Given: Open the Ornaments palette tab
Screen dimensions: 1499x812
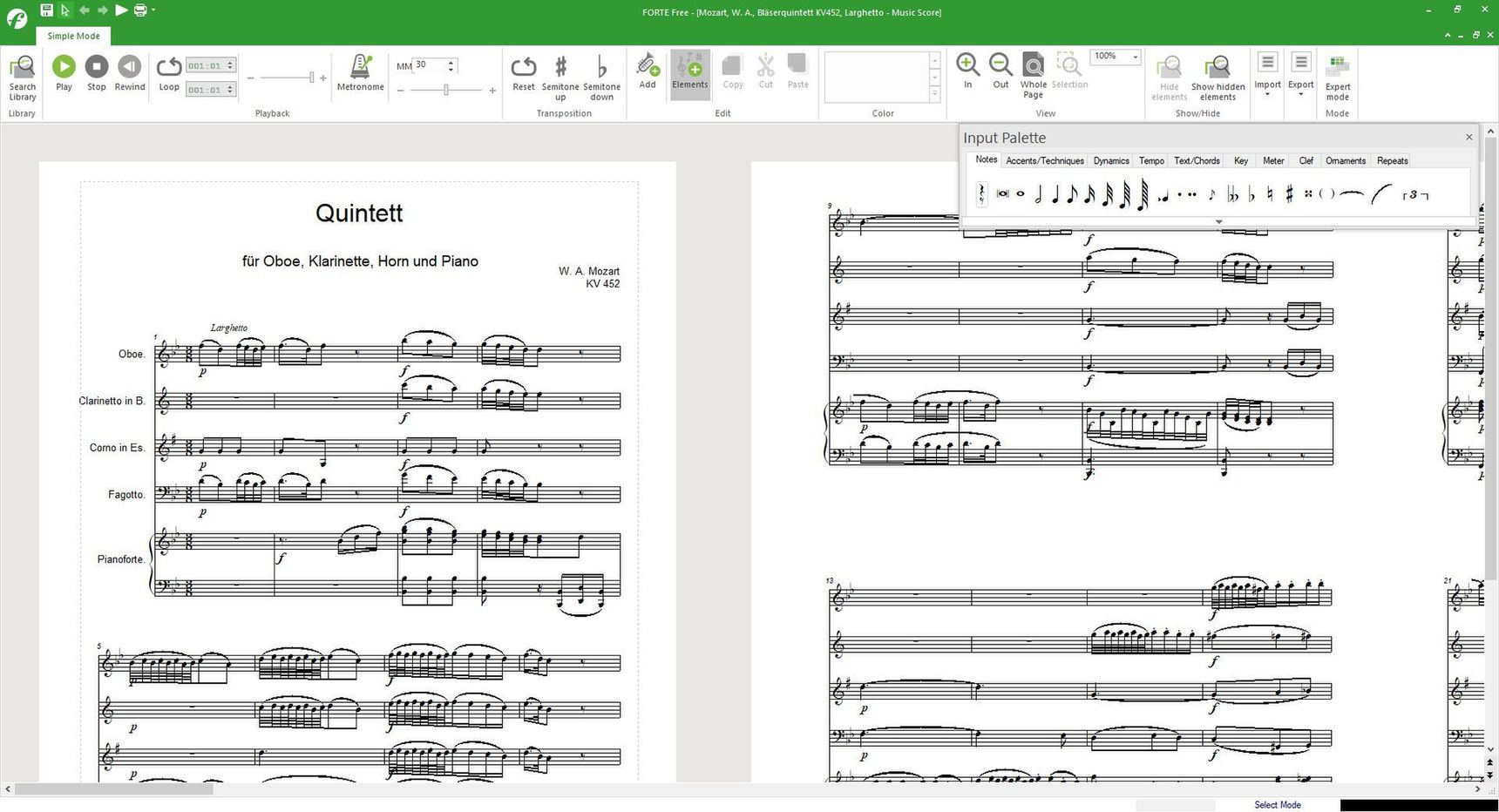Looking at the screenshot, I should pyautogui.click(x=1346, y=160).
